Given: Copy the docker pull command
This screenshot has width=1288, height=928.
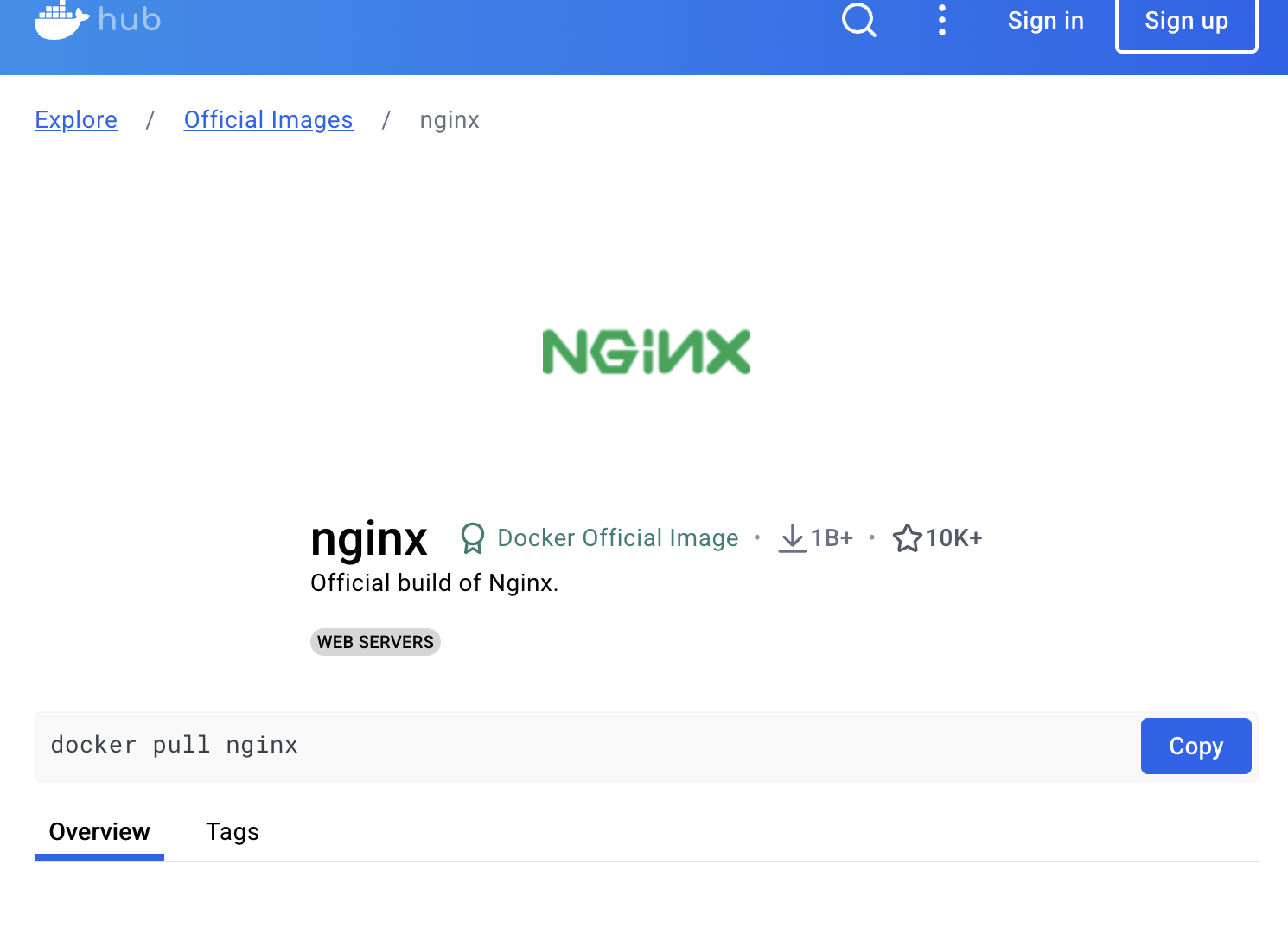Looking at the screenshot, I should 1196,746.
